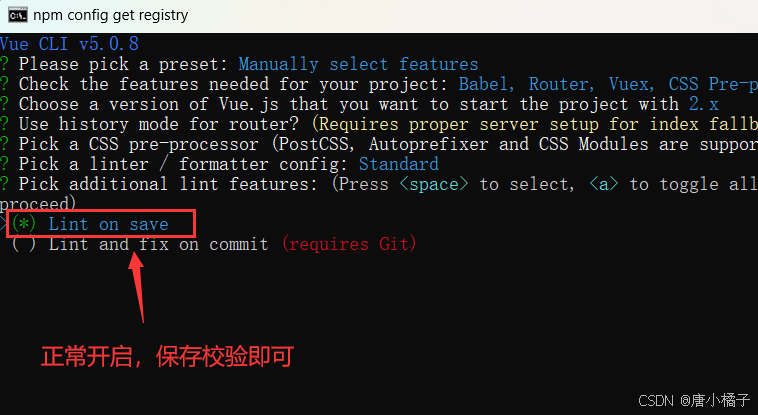Click the cmd terminal icon in title bar
758x415 pixels.
click(17, 15)
